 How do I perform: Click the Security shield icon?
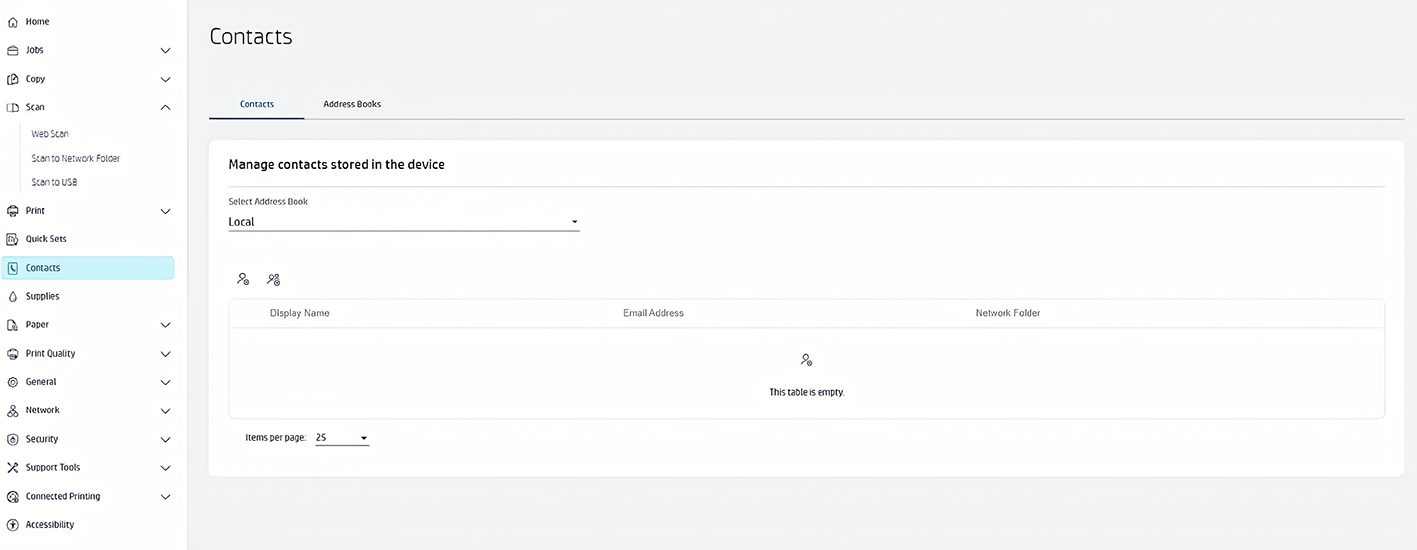pos(13,439)
